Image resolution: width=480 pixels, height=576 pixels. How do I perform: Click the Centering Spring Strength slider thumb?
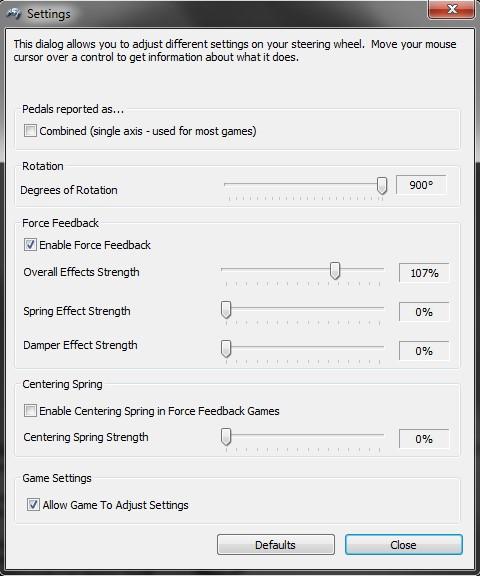(x=226, y=437)
